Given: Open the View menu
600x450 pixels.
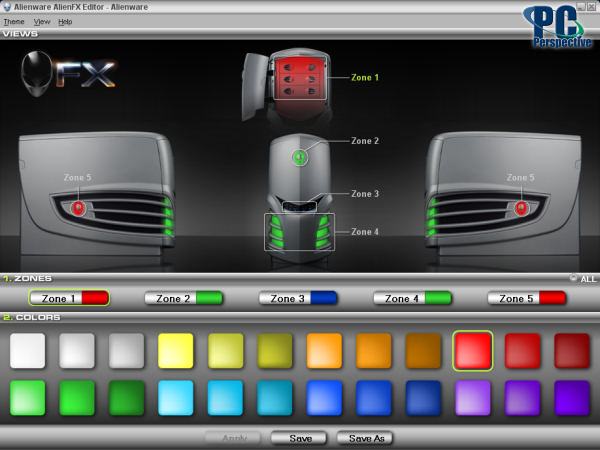Looking at the screenshot, I should coord(42,22).
